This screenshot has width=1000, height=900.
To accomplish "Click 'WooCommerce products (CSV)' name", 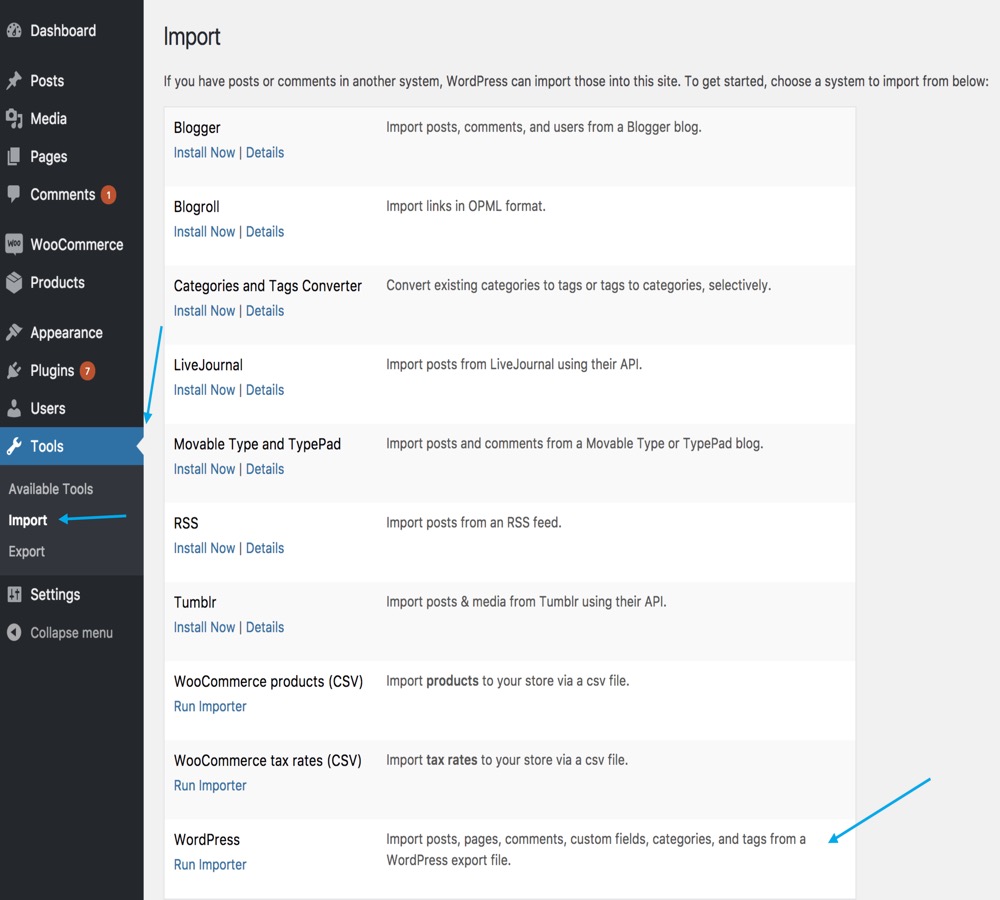I will click(x=268, y=681).
